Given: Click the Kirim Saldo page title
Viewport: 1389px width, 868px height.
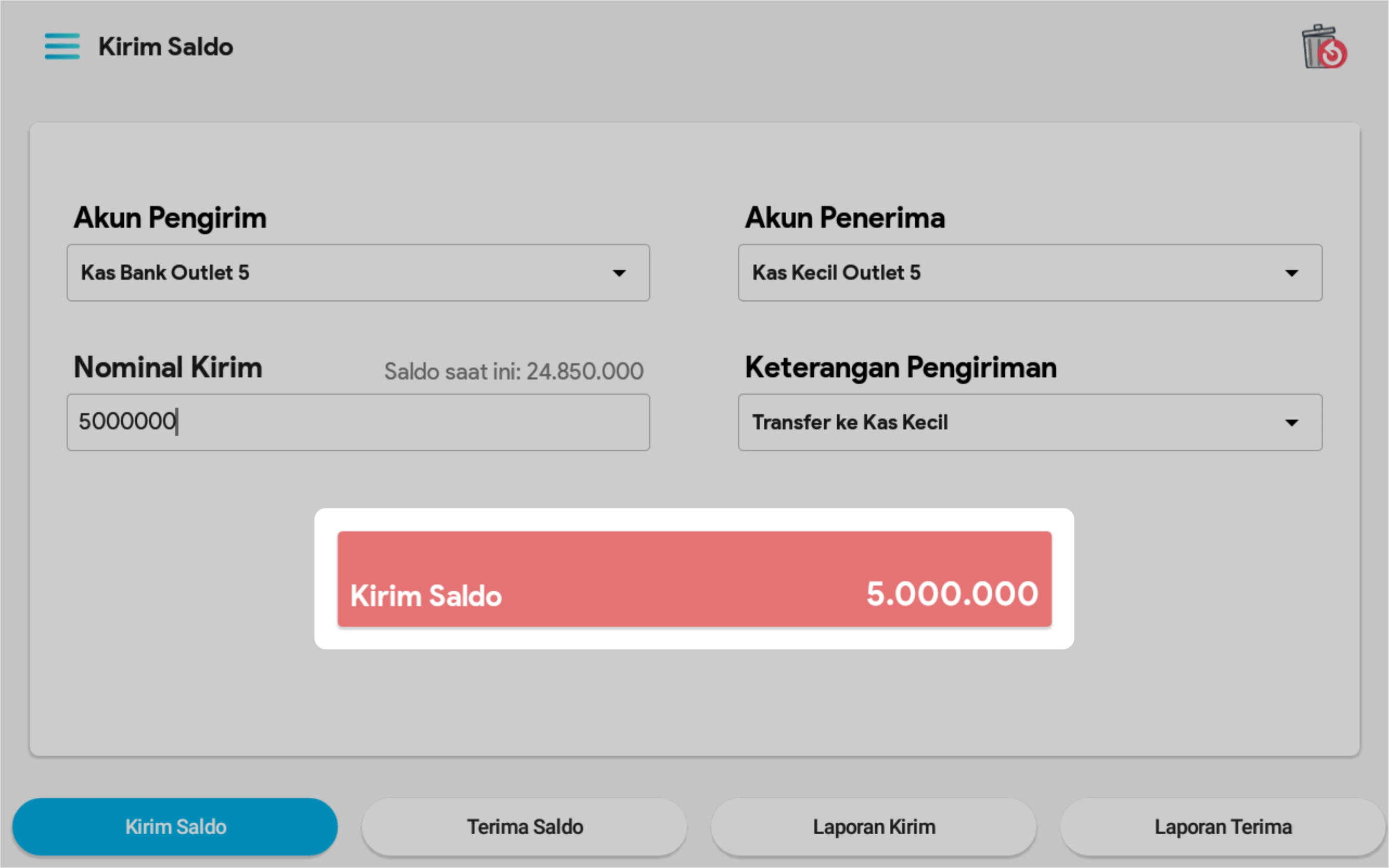Looking at the screenshot, I should (x=166, y=47).
